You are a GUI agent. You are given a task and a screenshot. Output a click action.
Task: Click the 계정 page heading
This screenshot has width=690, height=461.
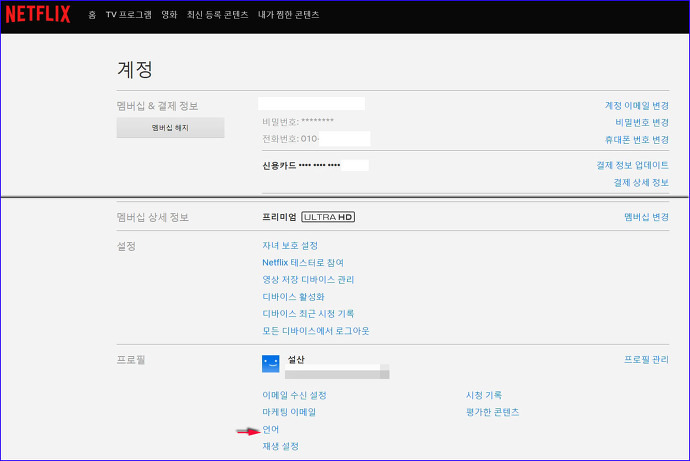[135, 70]
